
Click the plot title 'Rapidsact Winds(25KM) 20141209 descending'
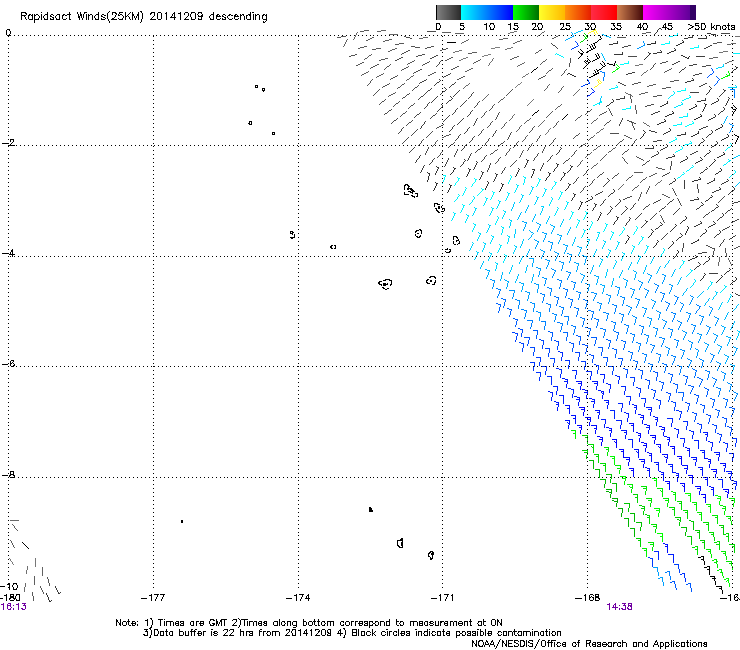click(x=143, y=17)
